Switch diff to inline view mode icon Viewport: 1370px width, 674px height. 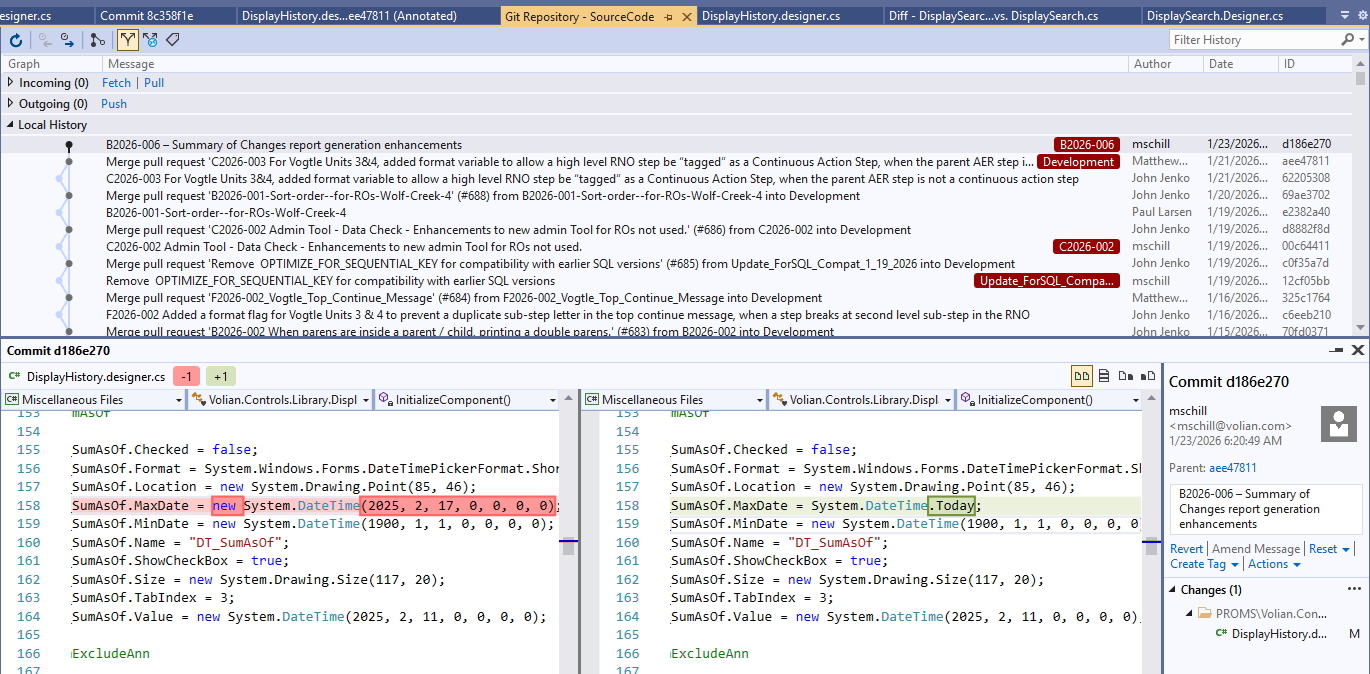pyautogui.click(x=1104, y=377)
